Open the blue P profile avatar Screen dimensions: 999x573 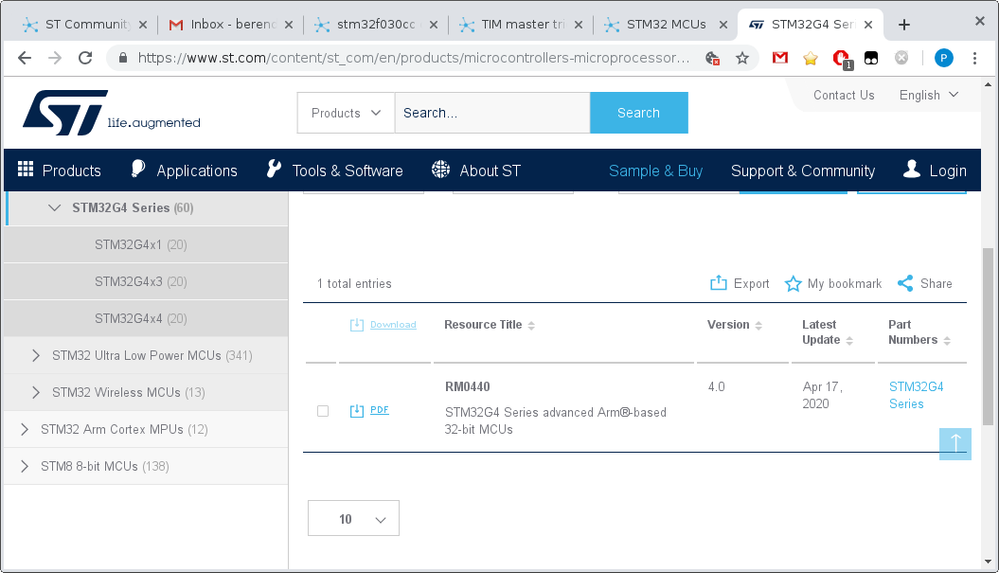[944, 58]
